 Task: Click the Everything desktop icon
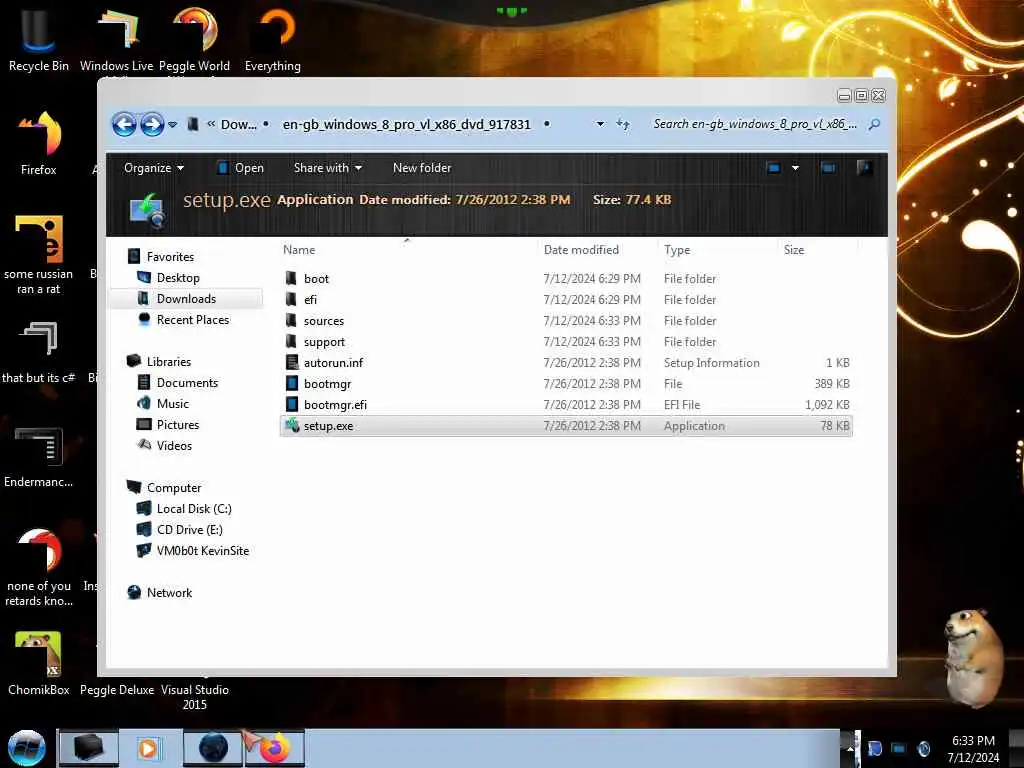click(273, 39)
